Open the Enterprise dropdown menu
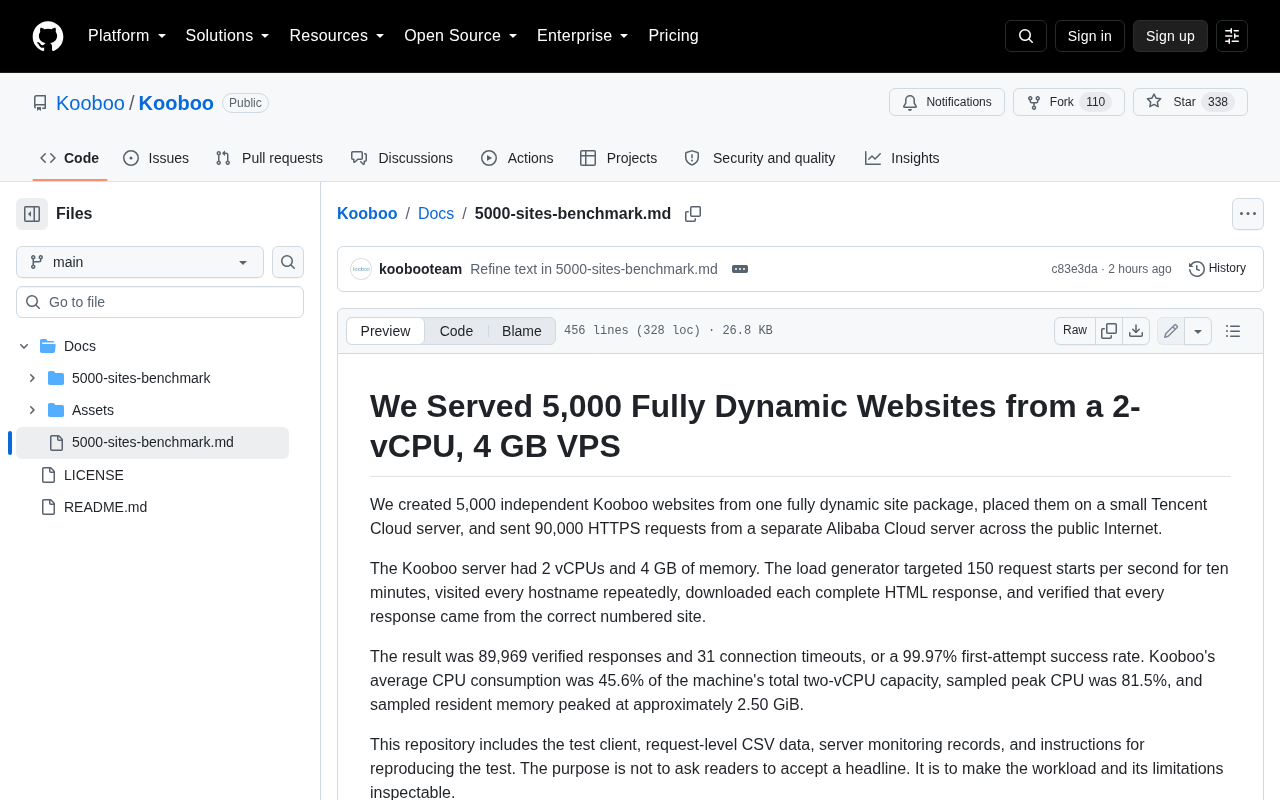This screenshot has height=800, width=1280. 583,36
